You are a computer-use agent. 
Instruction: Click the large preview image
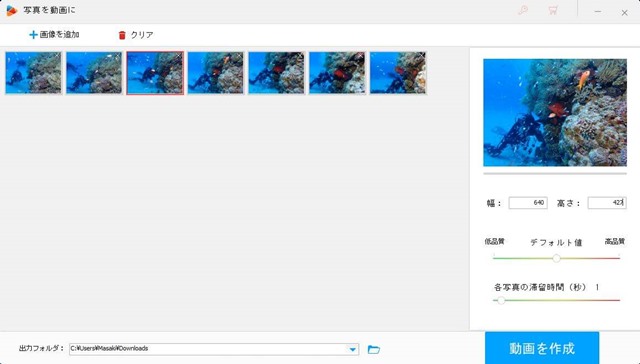tap(555, 113)
